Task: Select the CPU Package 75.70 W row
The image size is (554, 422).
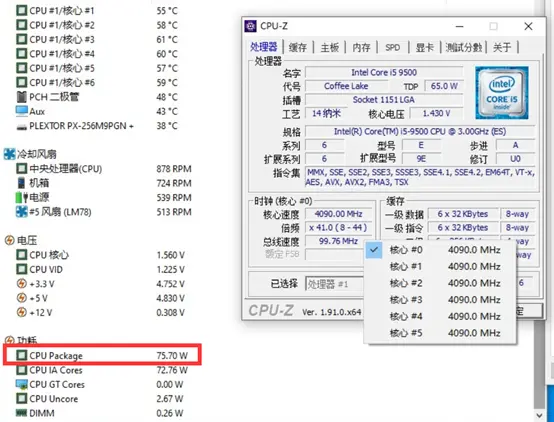Action: (x=102, y=355)
